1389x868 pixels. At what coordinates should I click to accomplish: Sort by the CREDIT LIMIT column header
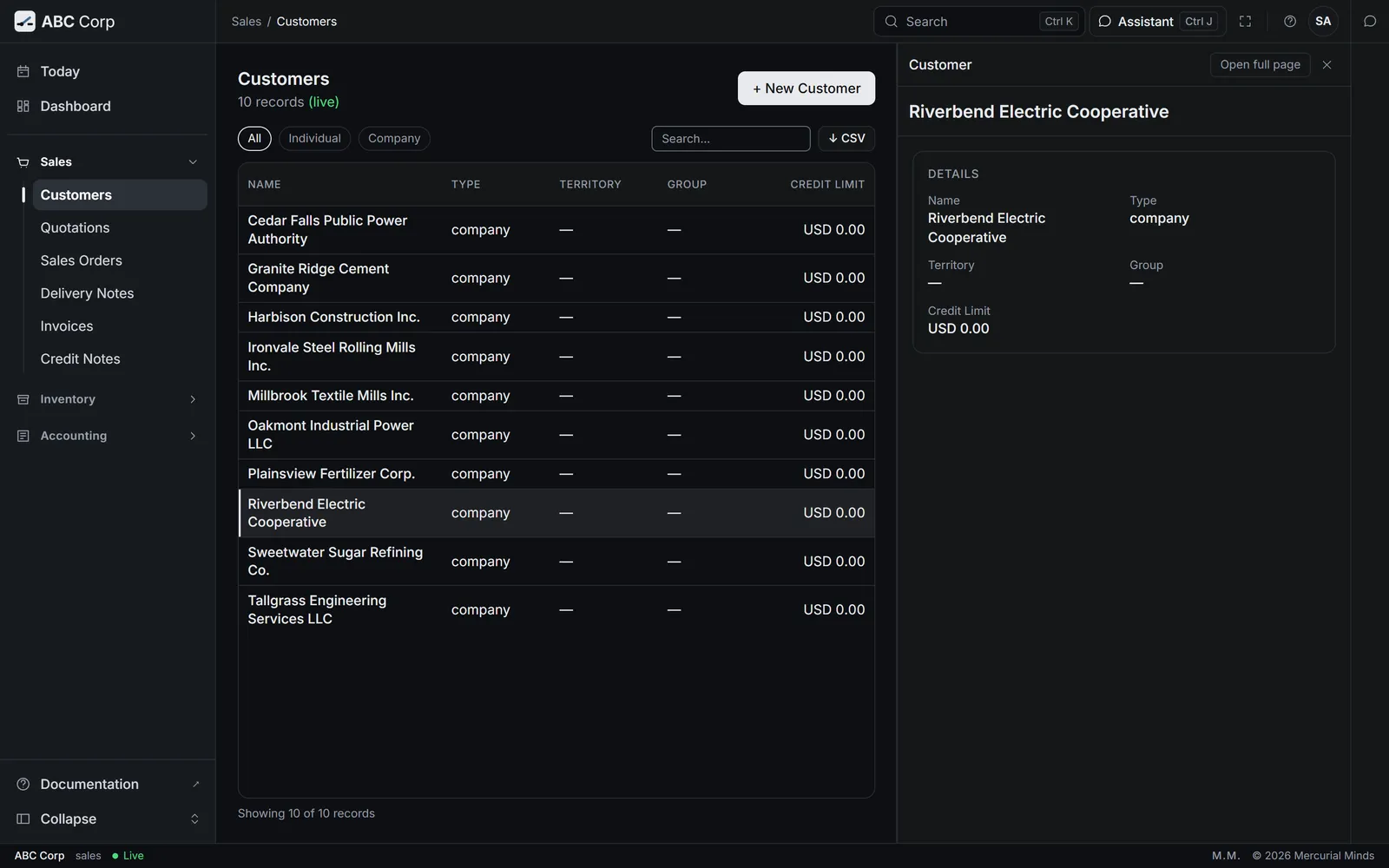[x=827, y=185]
